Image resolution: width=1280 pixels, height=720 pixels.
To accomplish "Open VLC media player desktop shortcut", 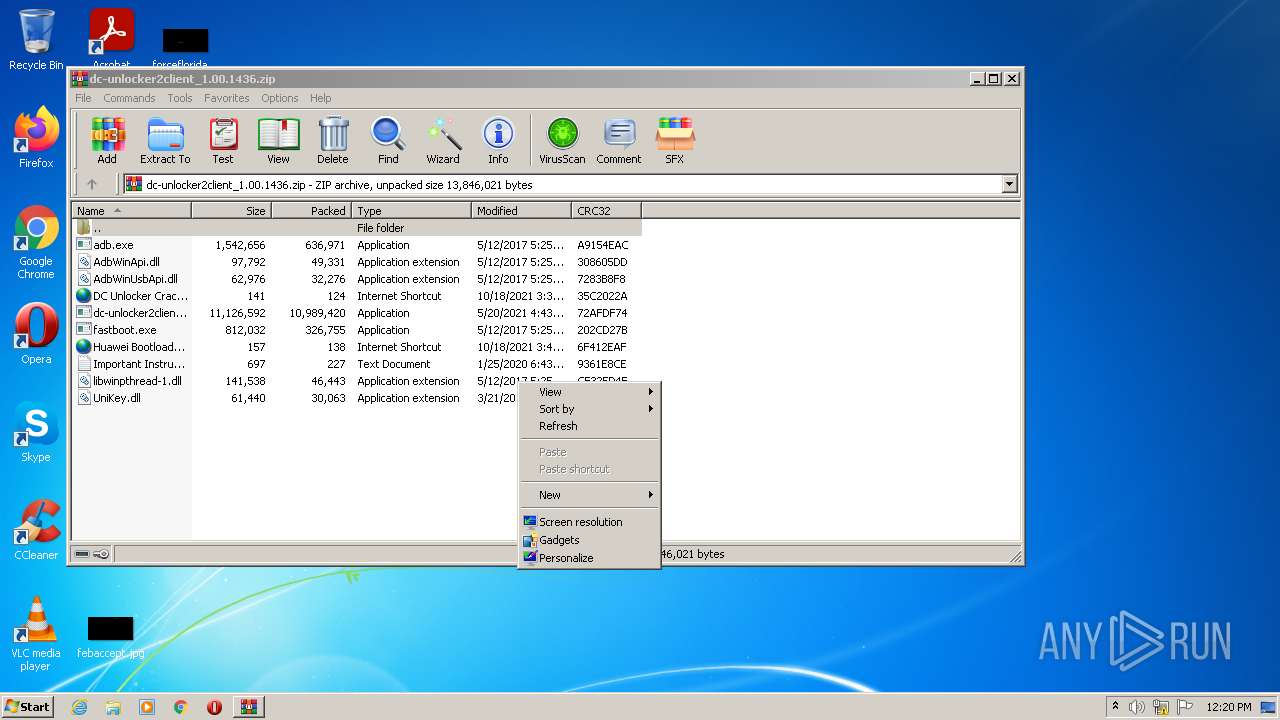I will pyautogui.click(x=36, y=634).
